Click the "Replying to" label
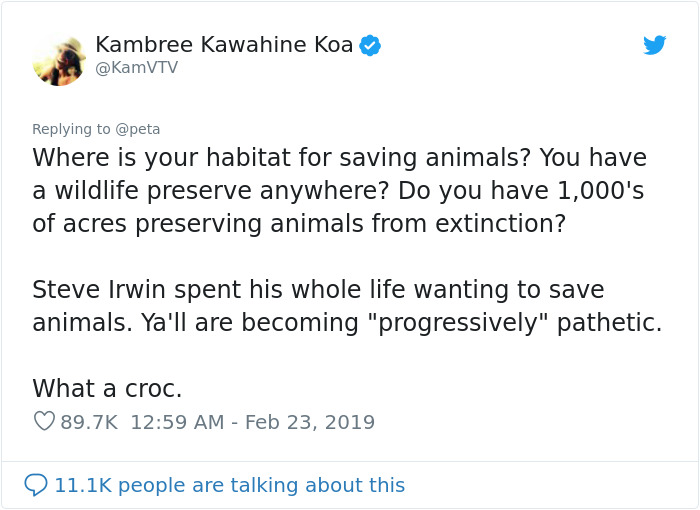The image size is (700, 510). tap(71, 129)
